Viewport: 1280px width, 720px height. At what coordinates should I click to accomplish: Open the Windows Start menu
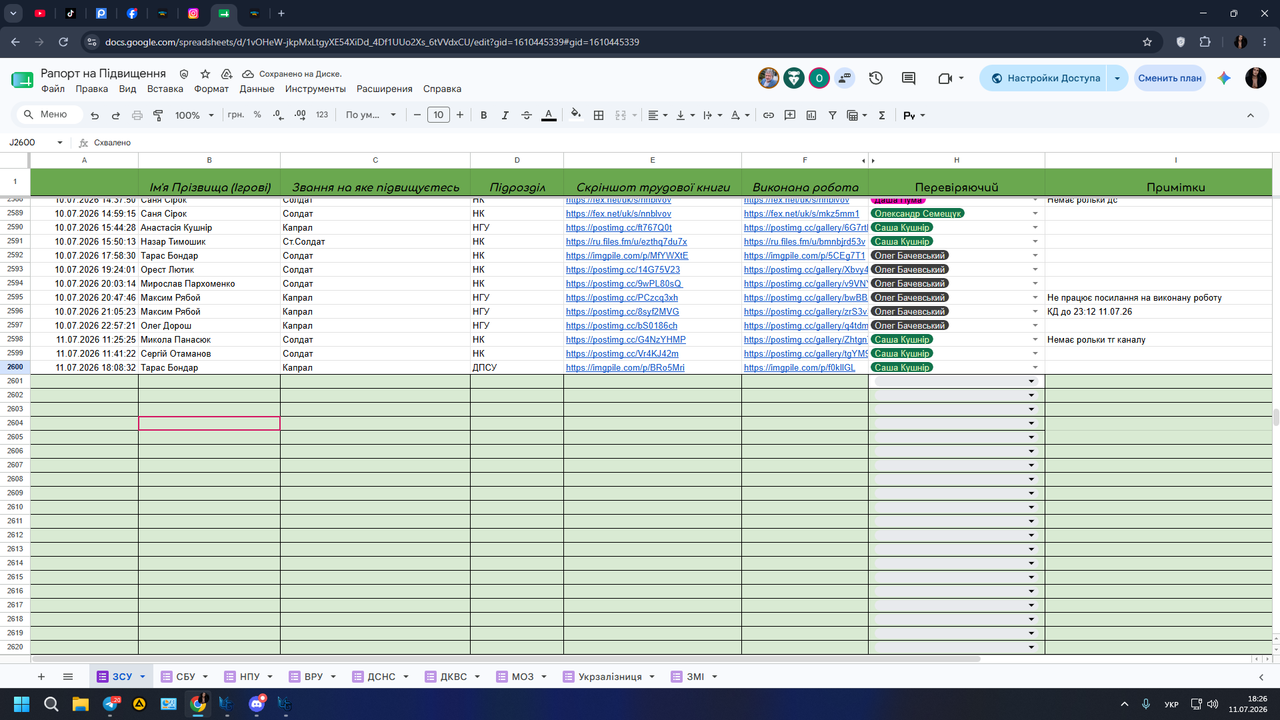22,704
